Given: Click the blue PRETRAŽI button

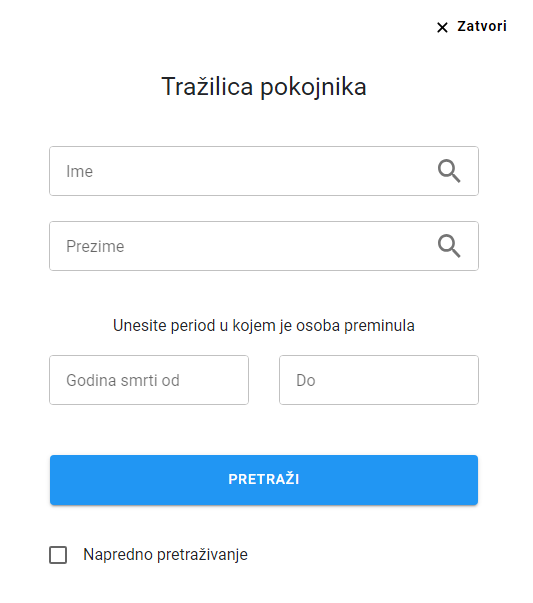Looking at the screenshot, I should [x=264, y=480].
